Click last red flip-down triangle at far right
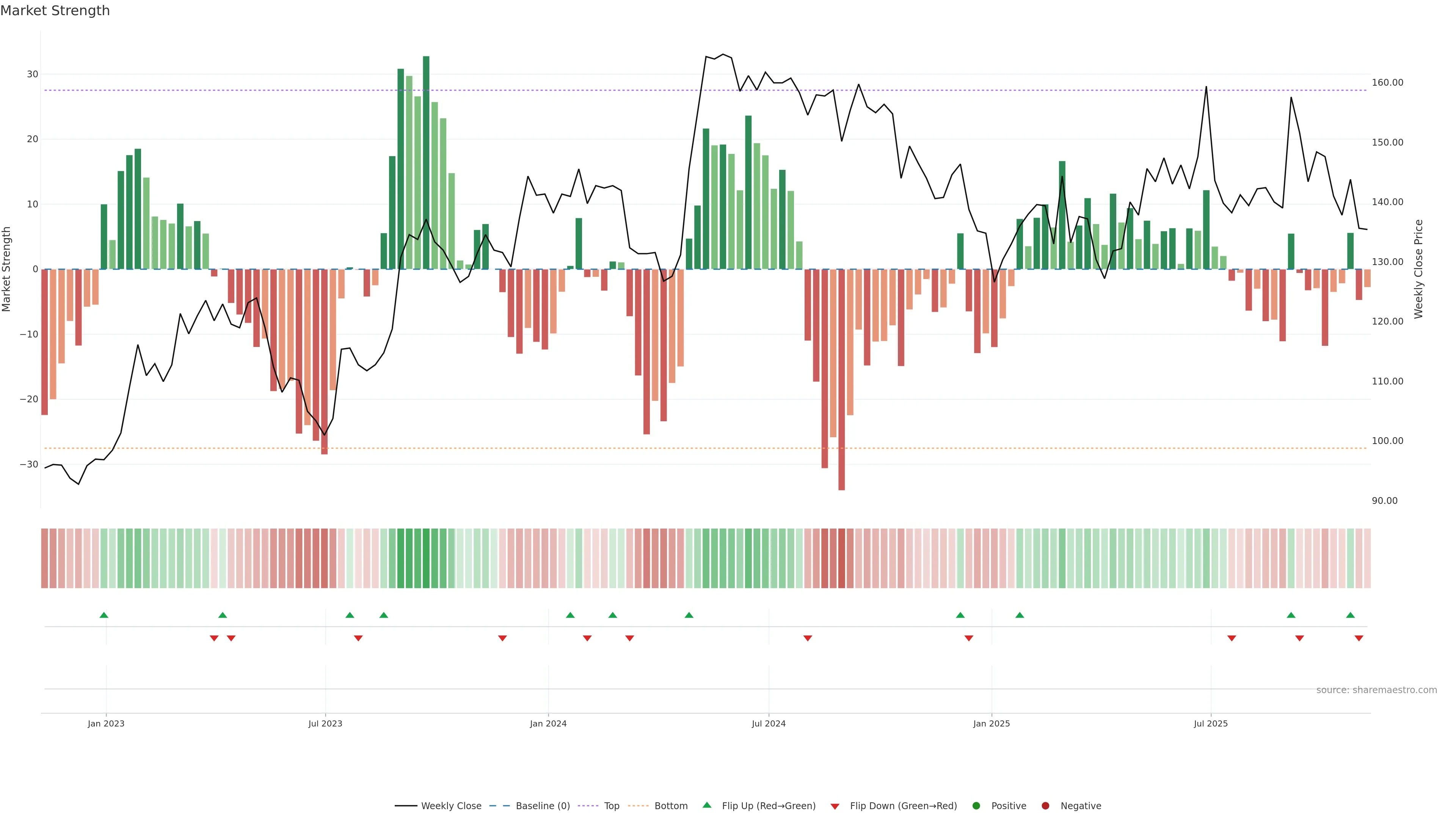Image resolution: width=1456 pixels, height=819 pixels. pos(1359,638)
